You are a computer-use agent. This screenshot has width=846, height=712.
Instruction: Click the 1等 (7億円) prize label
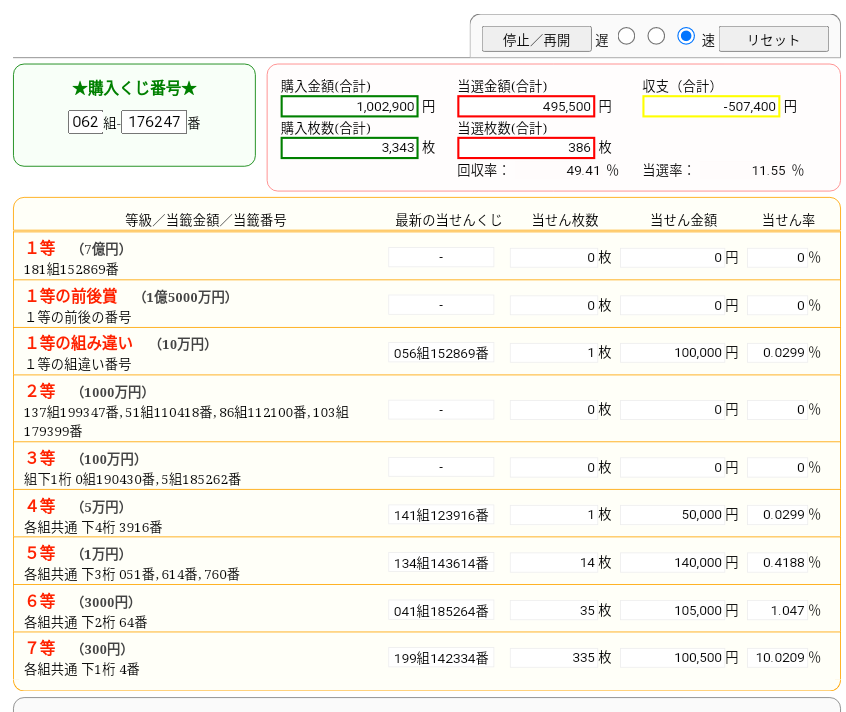(x=75, y=248)
